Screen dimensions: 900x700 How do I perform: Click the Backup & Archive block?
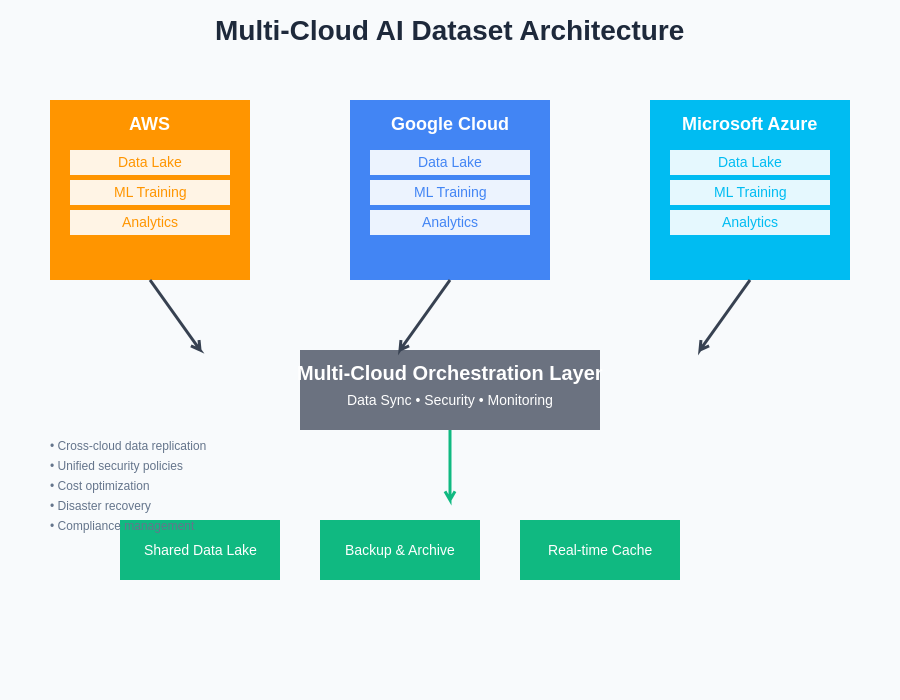click(x=400, y=550)
